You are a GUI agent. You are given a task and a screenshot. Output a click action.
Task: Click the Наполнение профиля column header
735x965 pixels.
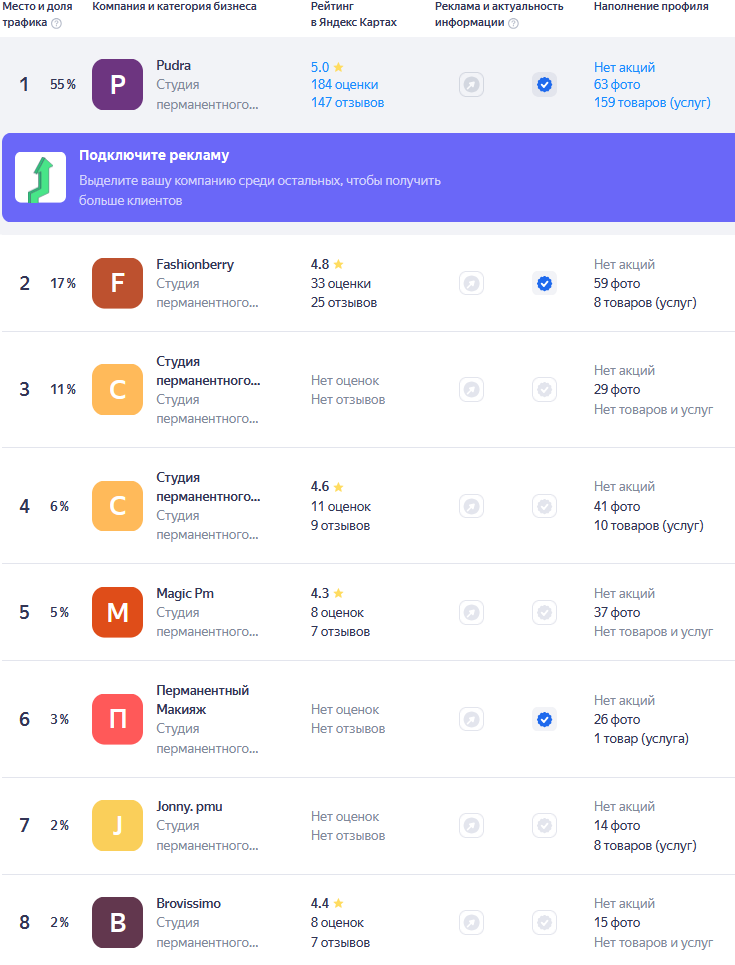(651, 6)
